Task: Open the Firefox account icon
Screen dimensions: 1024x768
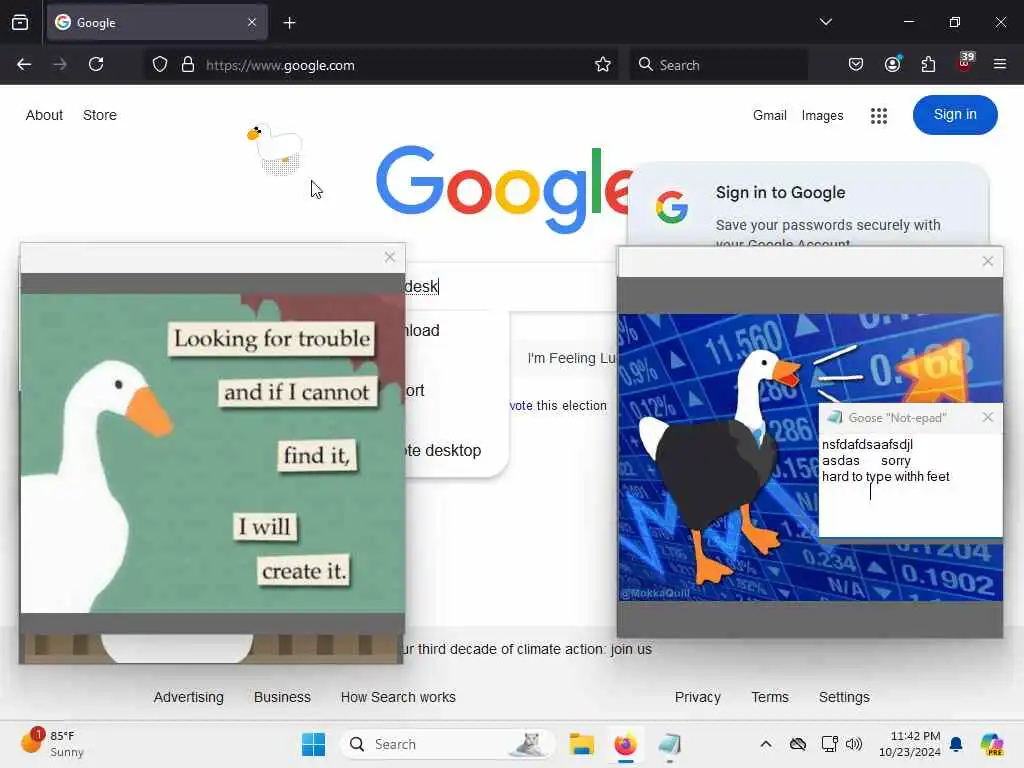Action: click(892, 63)
